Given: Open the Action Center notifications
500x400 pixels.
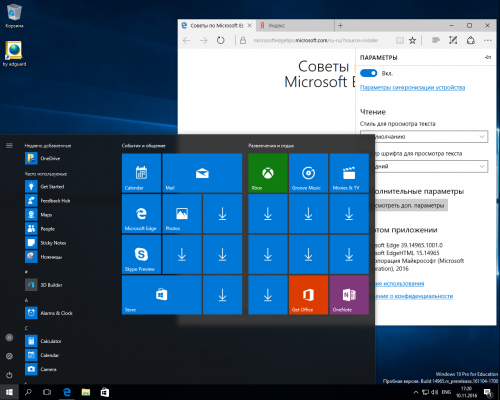Looking at the screenshot, I should [488, 392].
